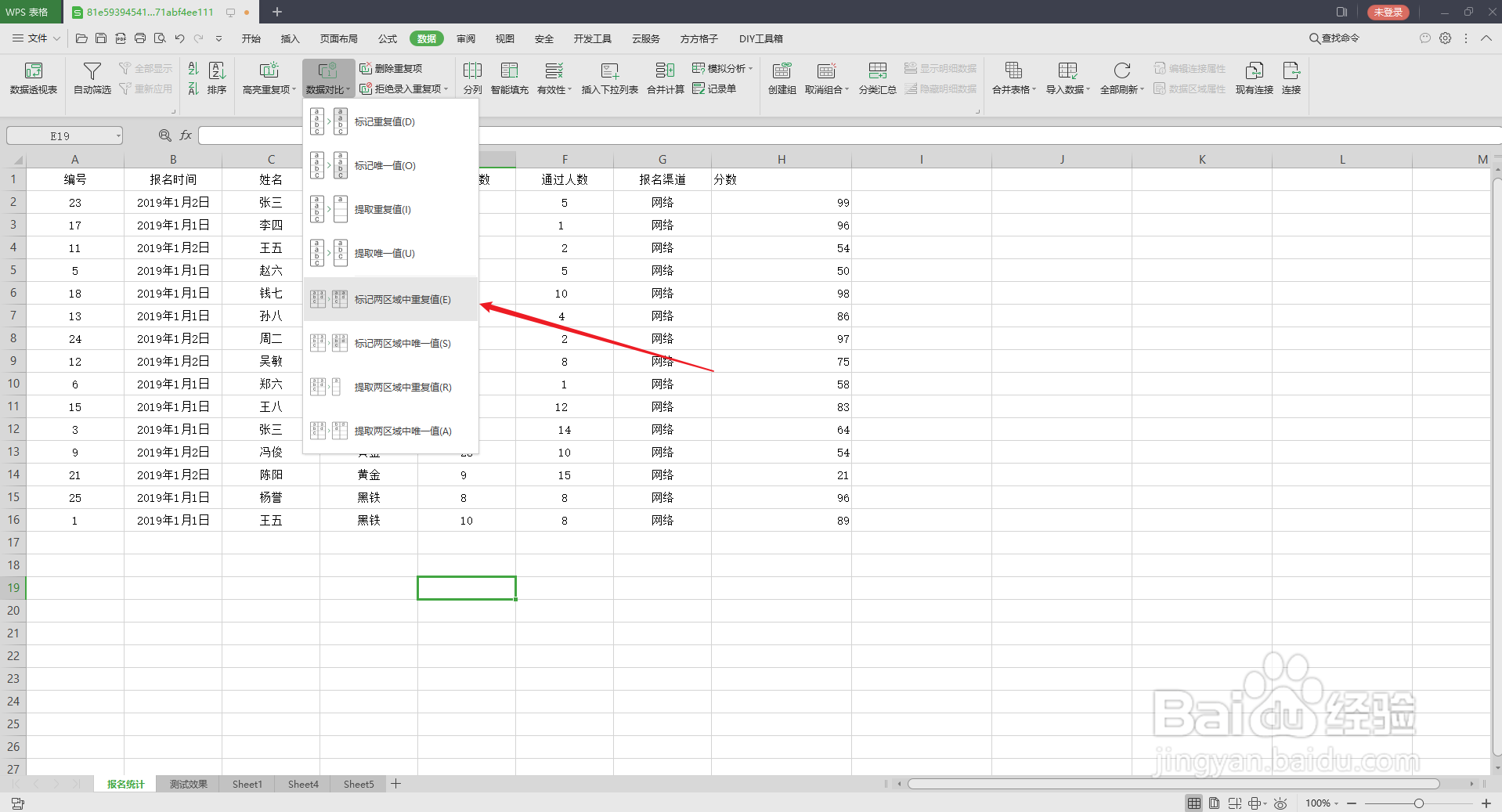Viewport: 1502px width, 812px height.
Task: Open the File (文件) menu
Action: pyautogui.click(x=36, y=38)
